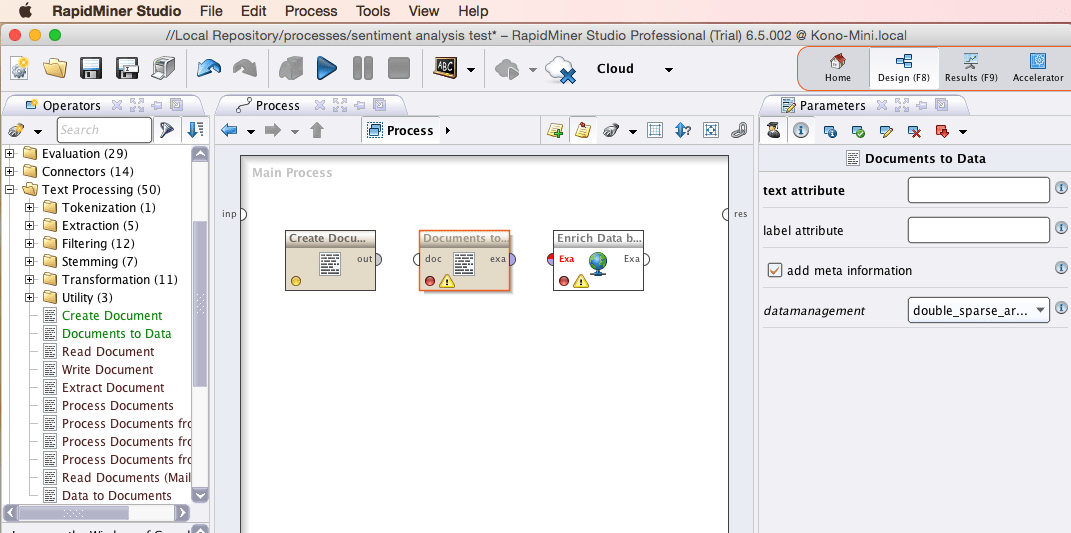
Task: Click the auto-wire plug icon in Process toolbar
Action: (x=611, y=130)
